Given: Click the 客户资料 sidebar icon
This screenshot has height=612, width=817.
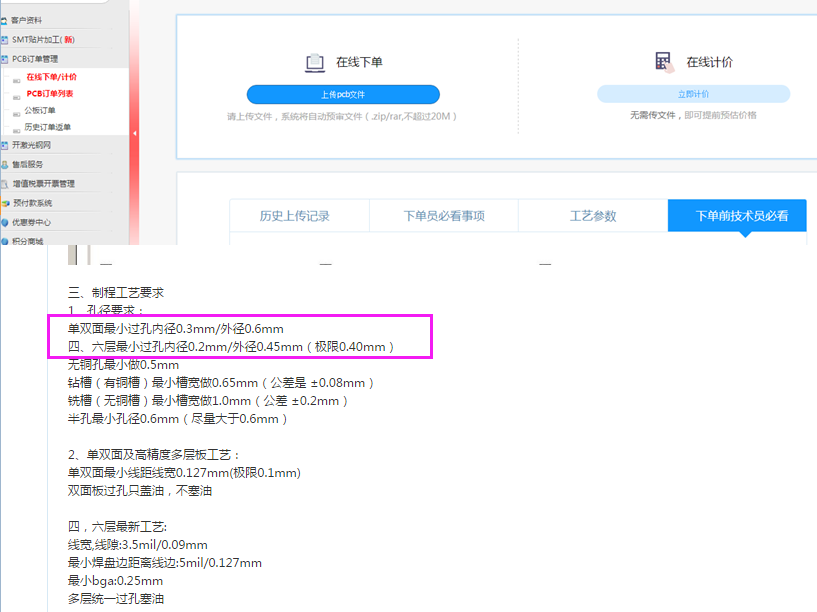Looking at the screenshot, I should (5, 20).
